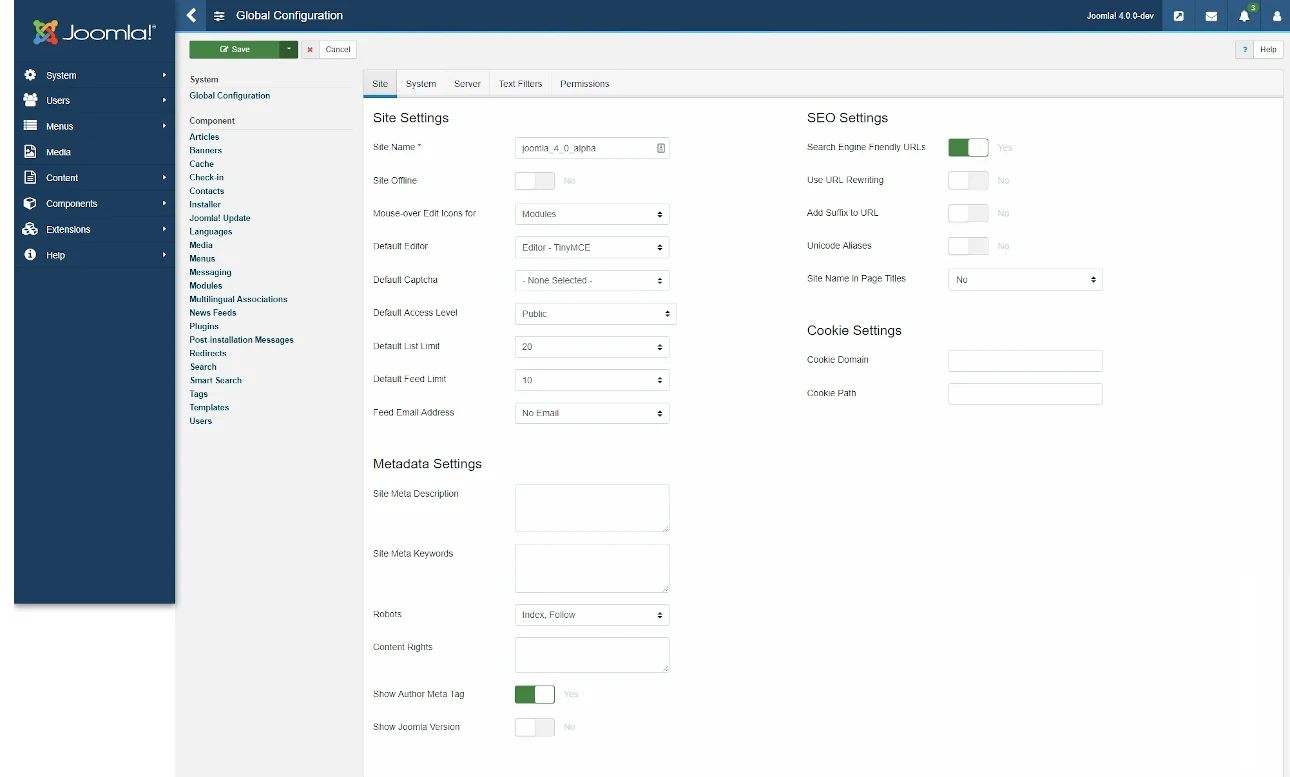Enable the Use URL Rewriting toggle

[967, 180]
